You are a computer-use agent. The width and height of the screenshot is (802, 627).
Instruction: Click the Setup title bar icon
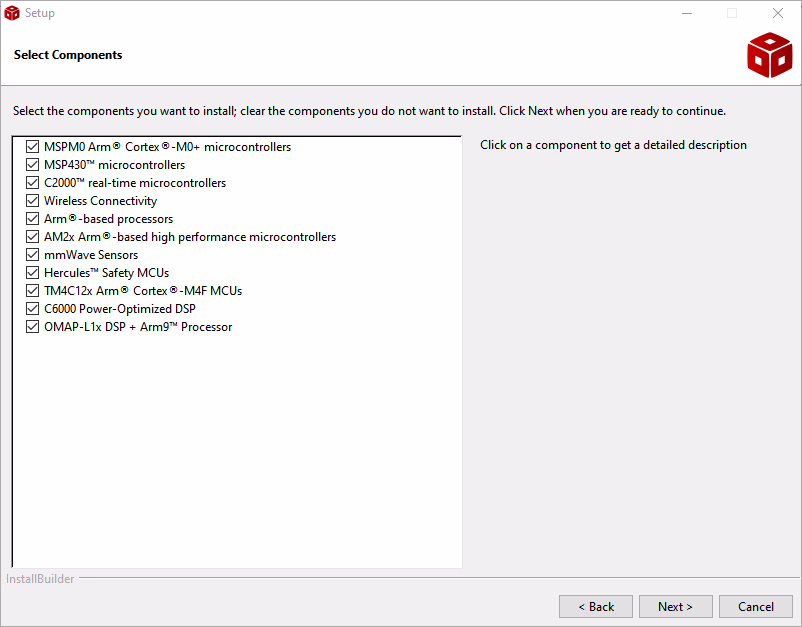[12, 13]
